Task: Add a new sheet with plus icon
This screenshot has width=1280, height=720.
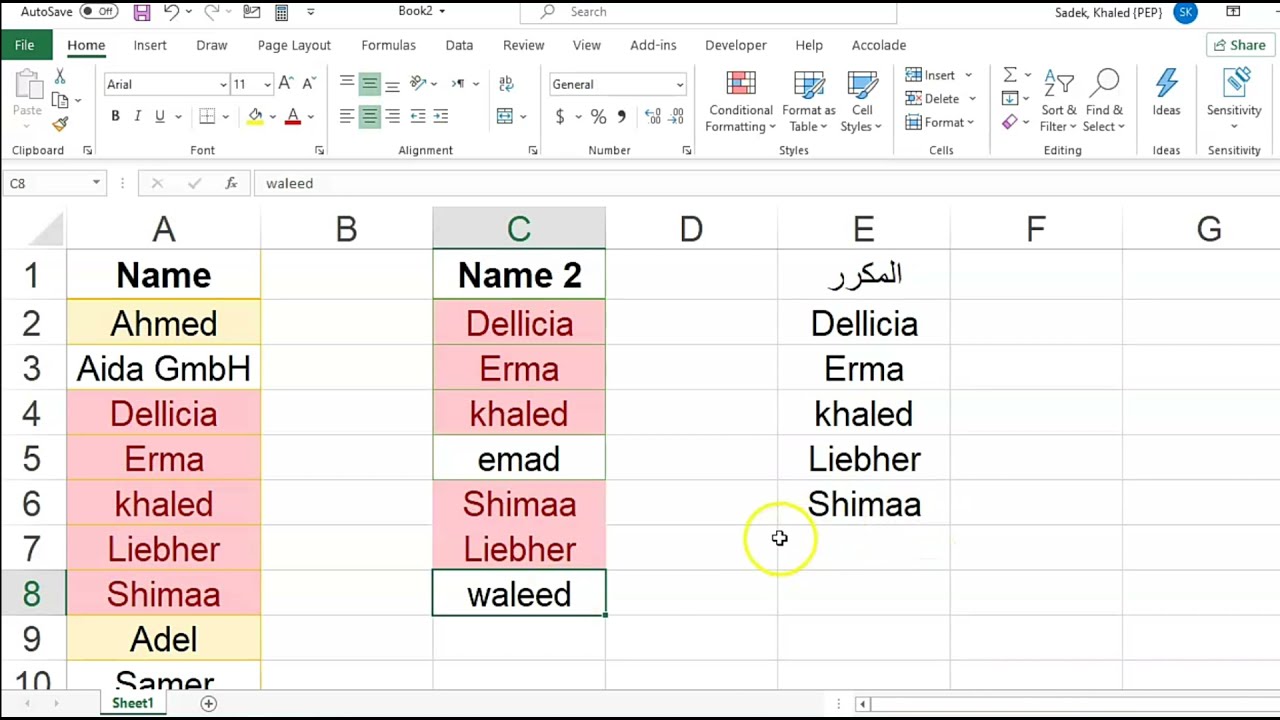Action: click(209, 704)
